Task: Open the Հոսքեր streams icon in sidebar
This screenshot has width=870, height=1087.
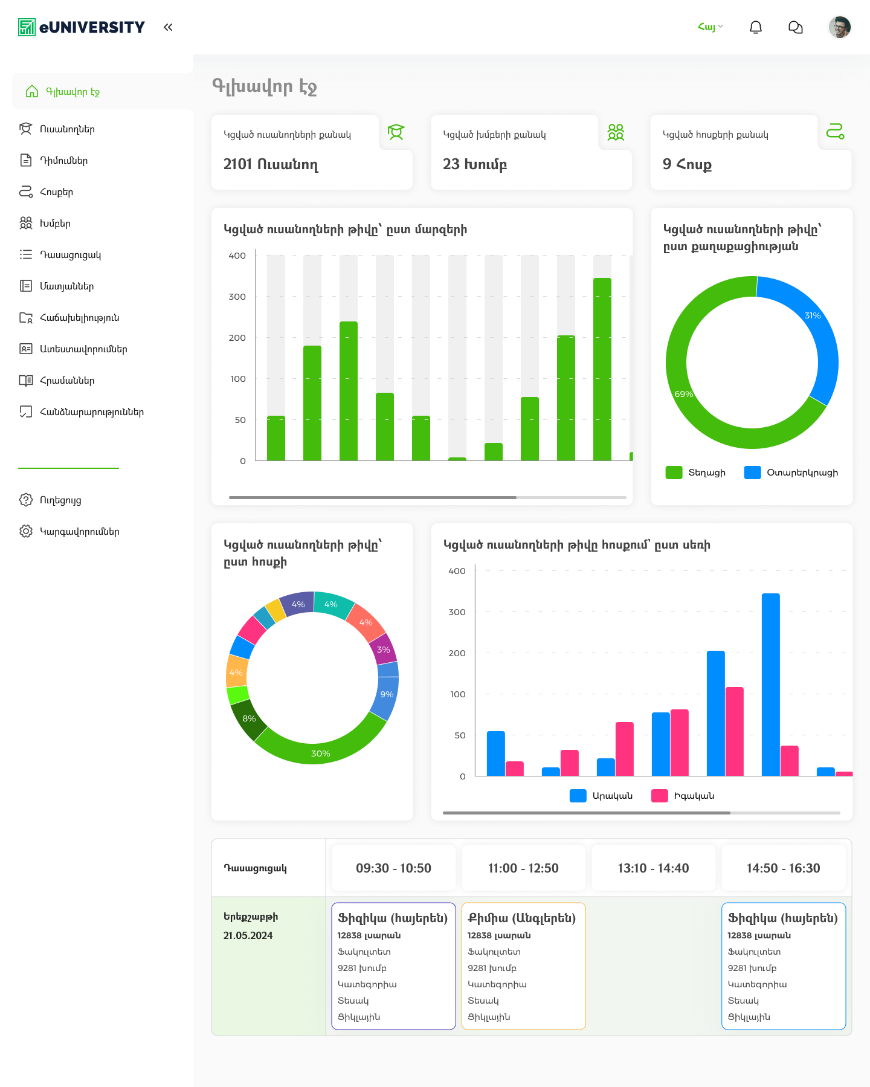Action: tap(30, 191)
